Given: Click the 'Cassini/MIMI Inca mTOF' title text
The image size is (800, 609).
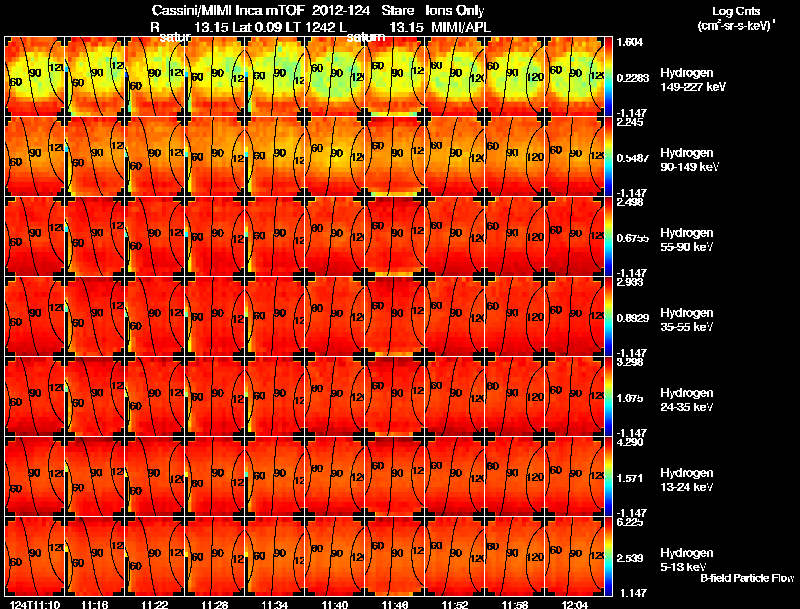Looking at the screenshot, I should [x=228, y=10].
